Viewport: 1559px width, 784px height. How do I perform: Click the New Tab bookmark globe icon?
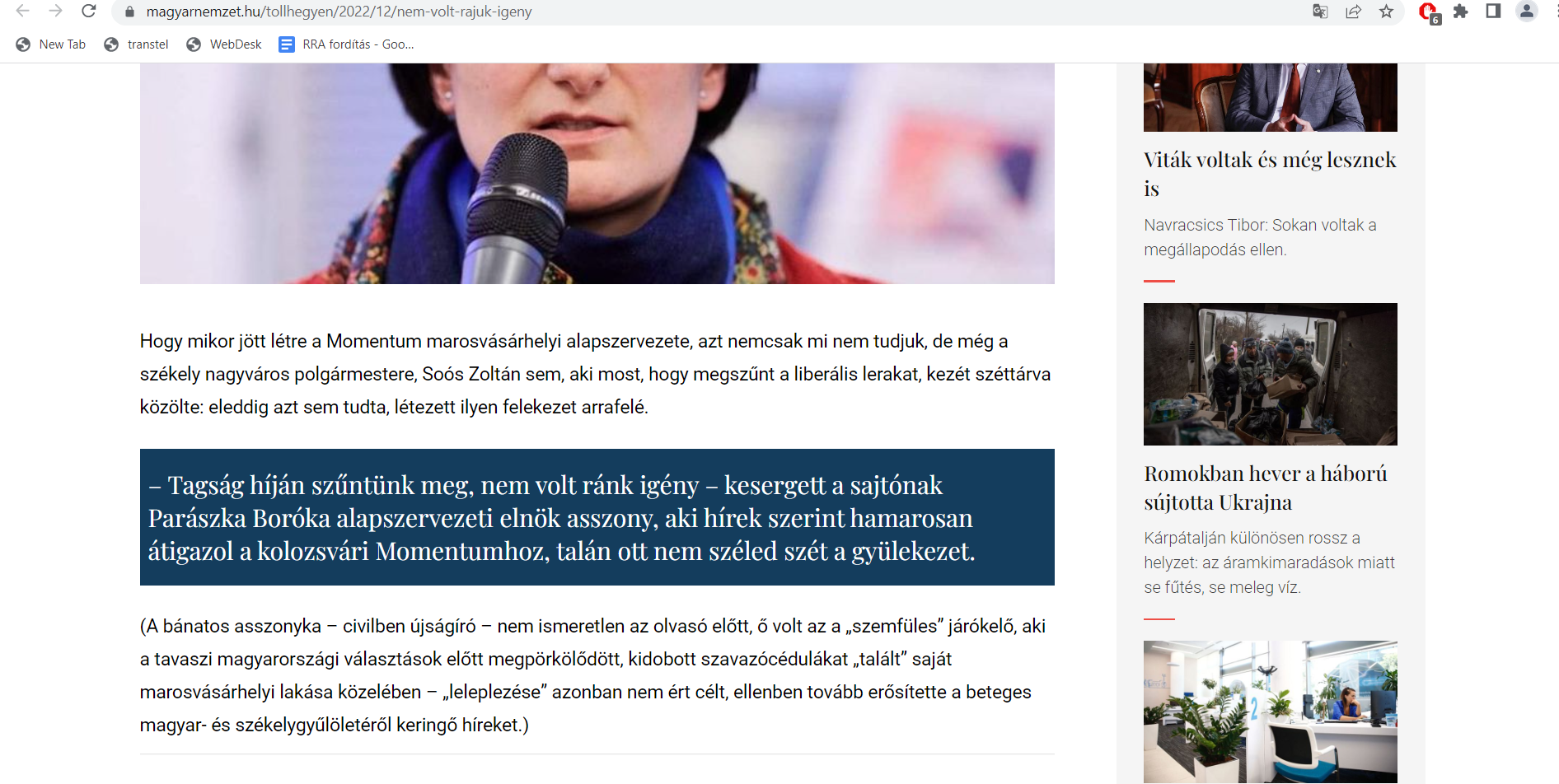pyautogui.click(x=23, y=44)
